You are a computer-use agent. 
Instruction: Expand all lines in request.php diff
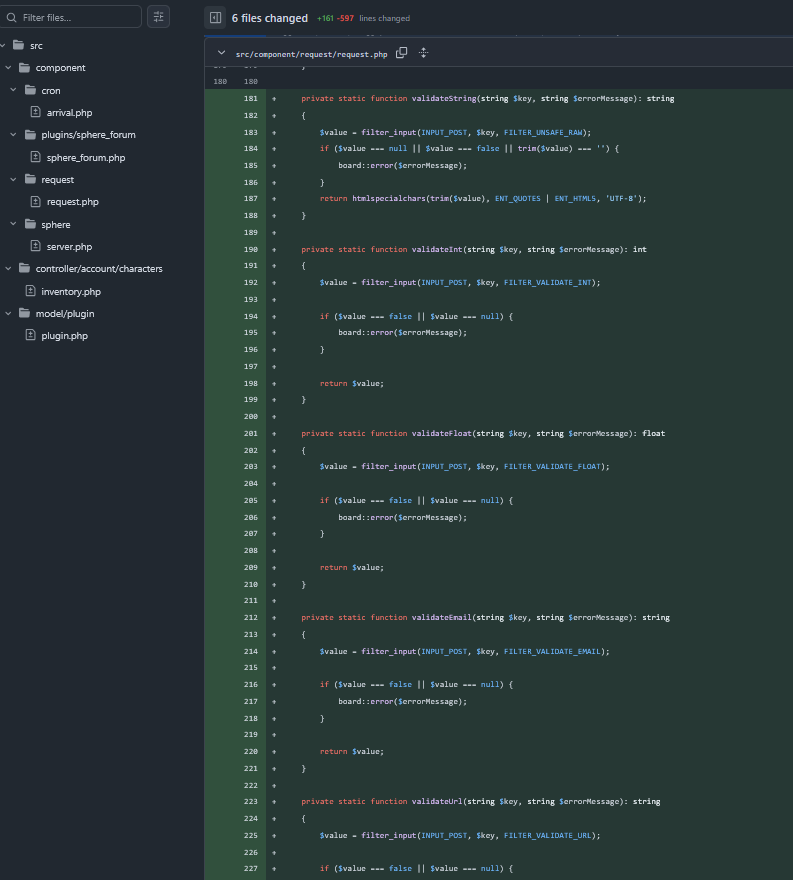424,53
